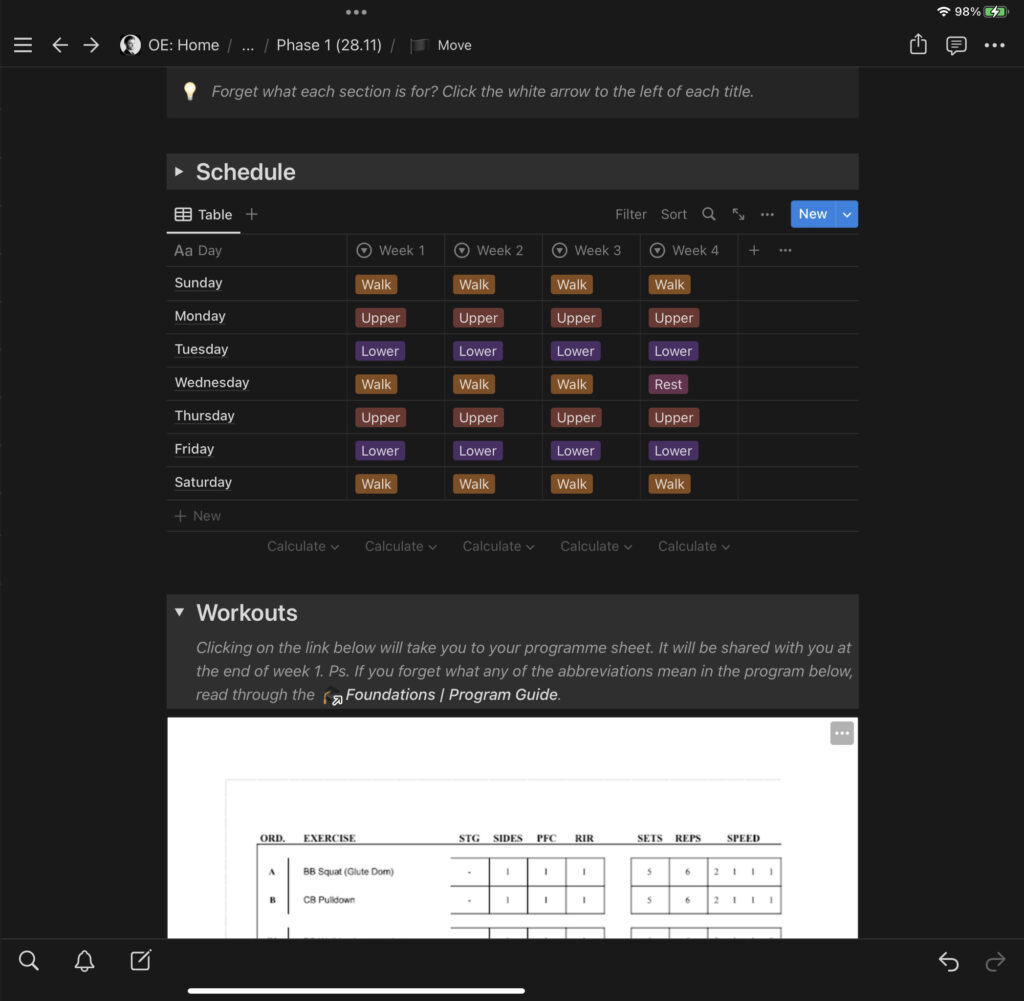
Task: Open the table in full page
Action: click(x=738, y=214)
